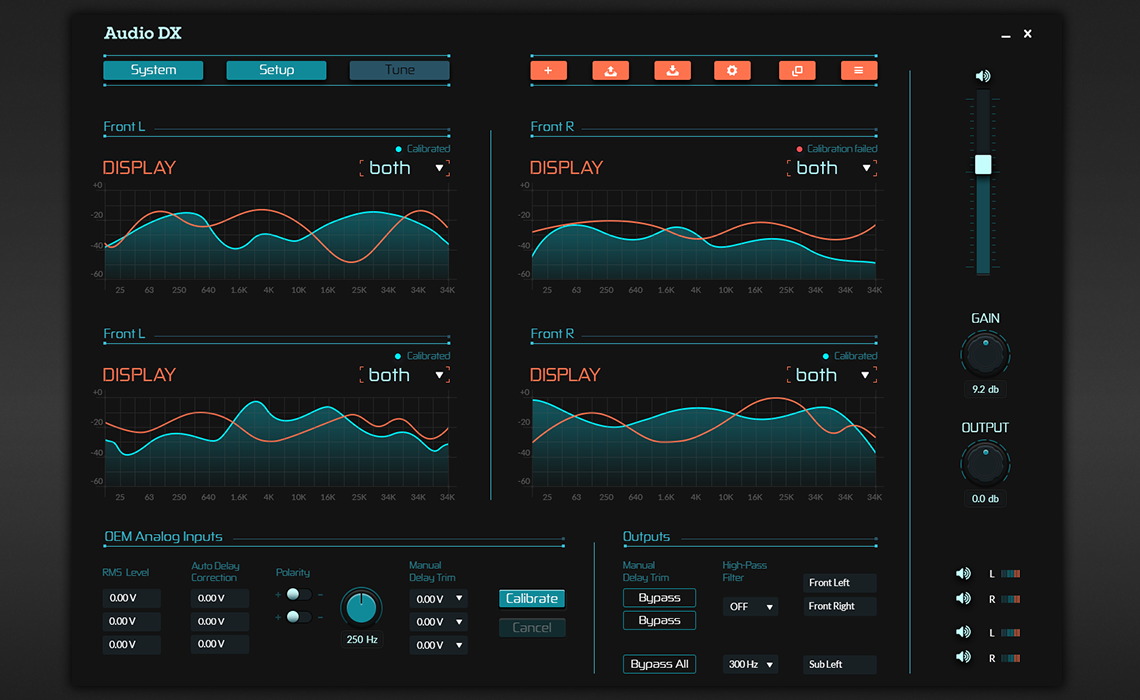This screenshot has height=700, width=1140.
Task: Enable Bypass All for outputs
Action: pyautogui.click(x=659, y=664)
